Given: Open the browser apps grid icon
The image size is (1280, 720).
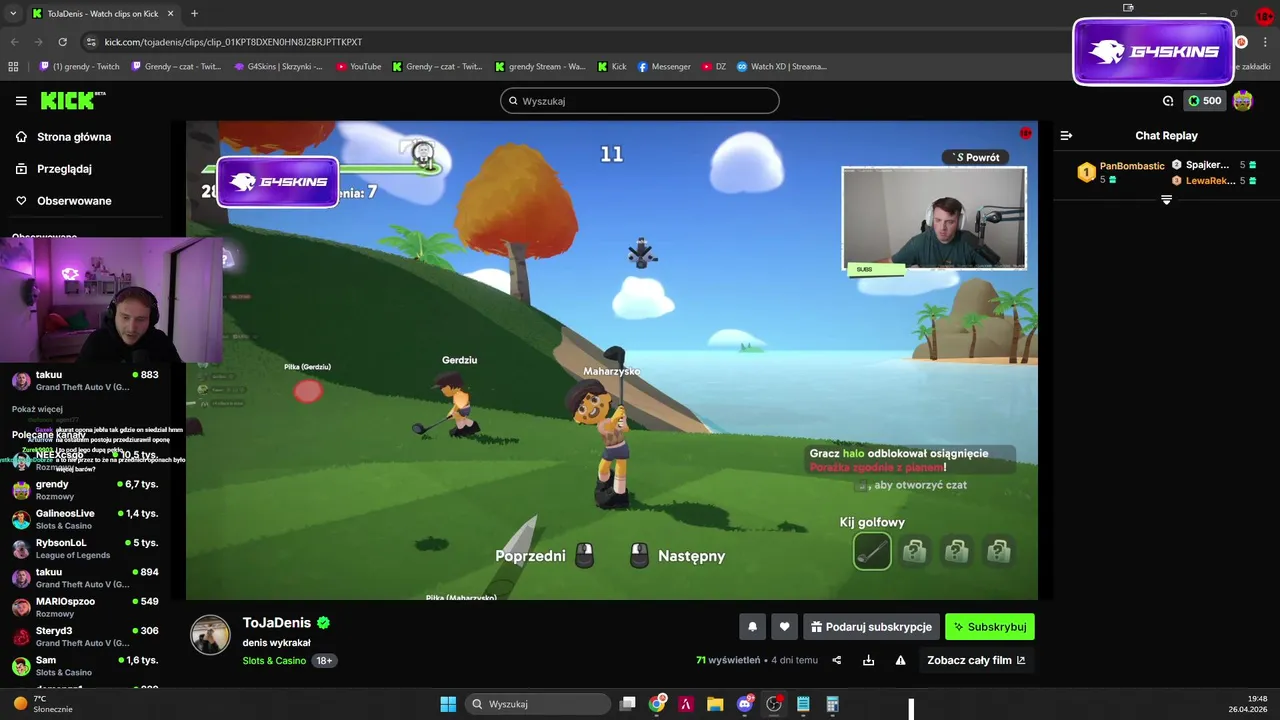Looking at the screenshot, I should [13, 67].
